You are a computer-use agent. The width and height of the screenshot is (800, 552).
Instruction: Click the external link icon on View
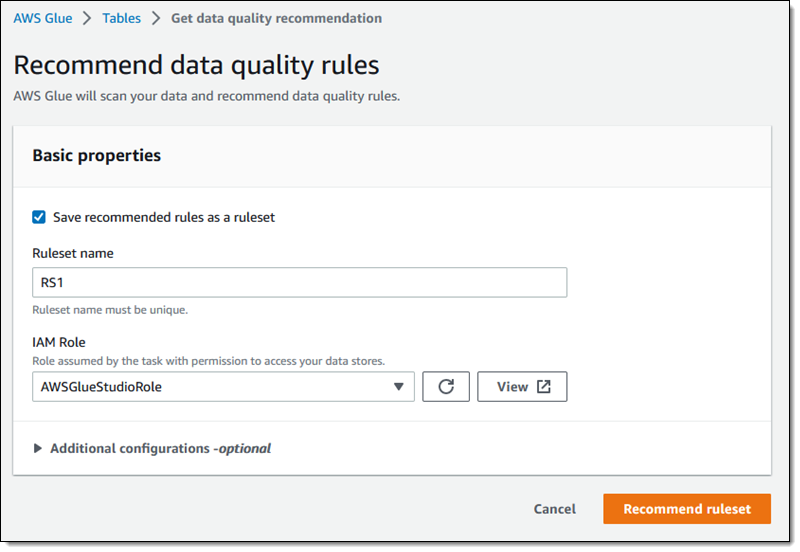tap(544, 387)
